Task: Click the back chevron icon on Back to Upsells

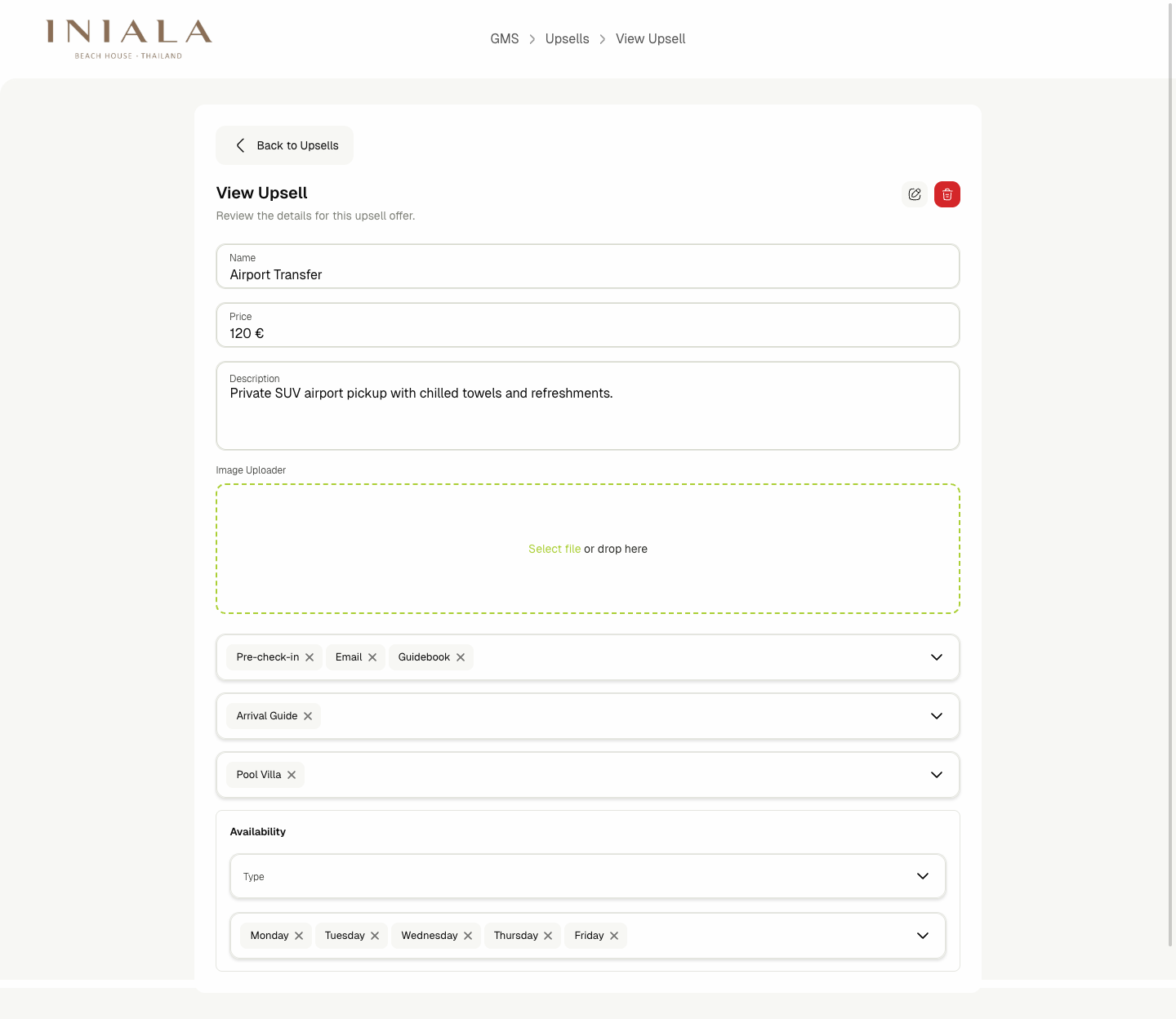Action: [x=240, y=145]
